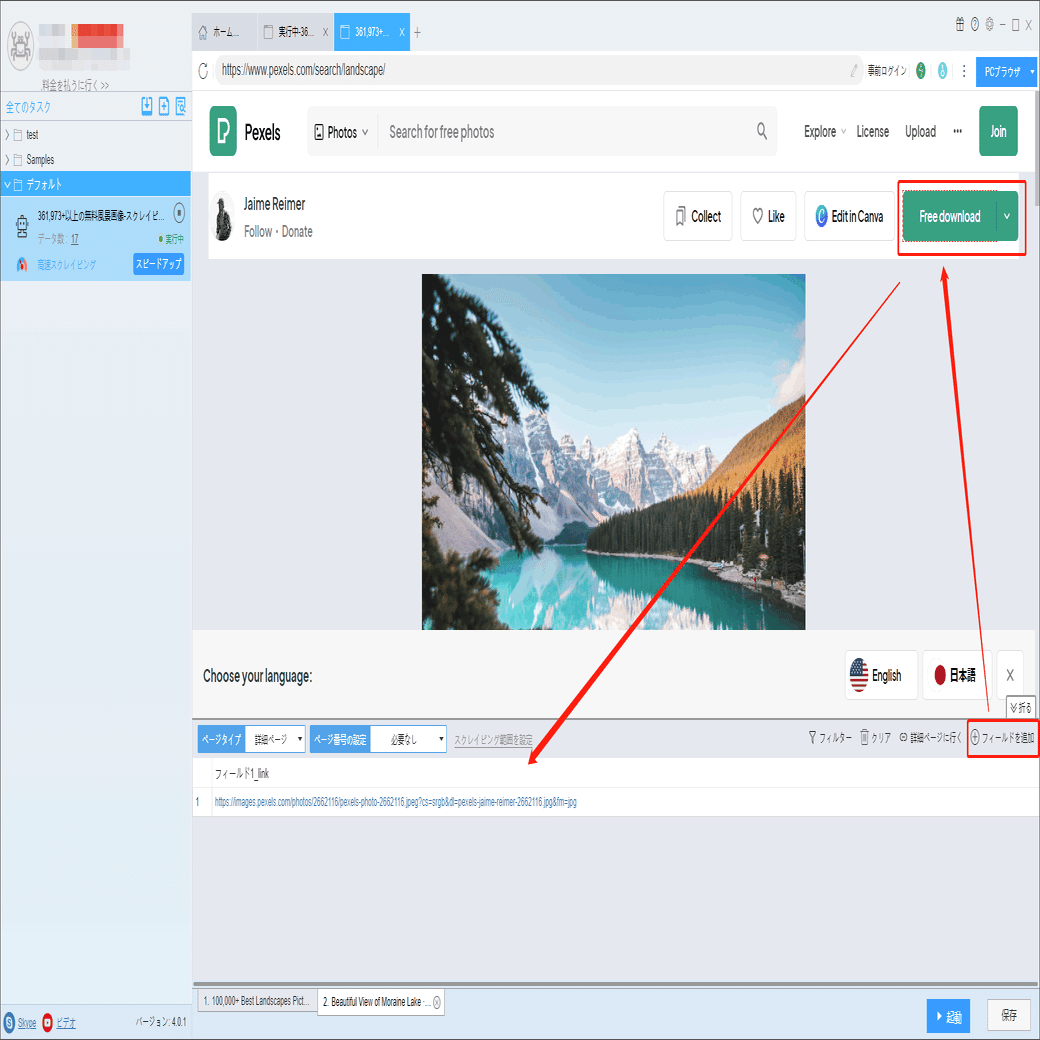Open the Pexels three-dot more menu

pyautogui.click(x=958, y=131)
